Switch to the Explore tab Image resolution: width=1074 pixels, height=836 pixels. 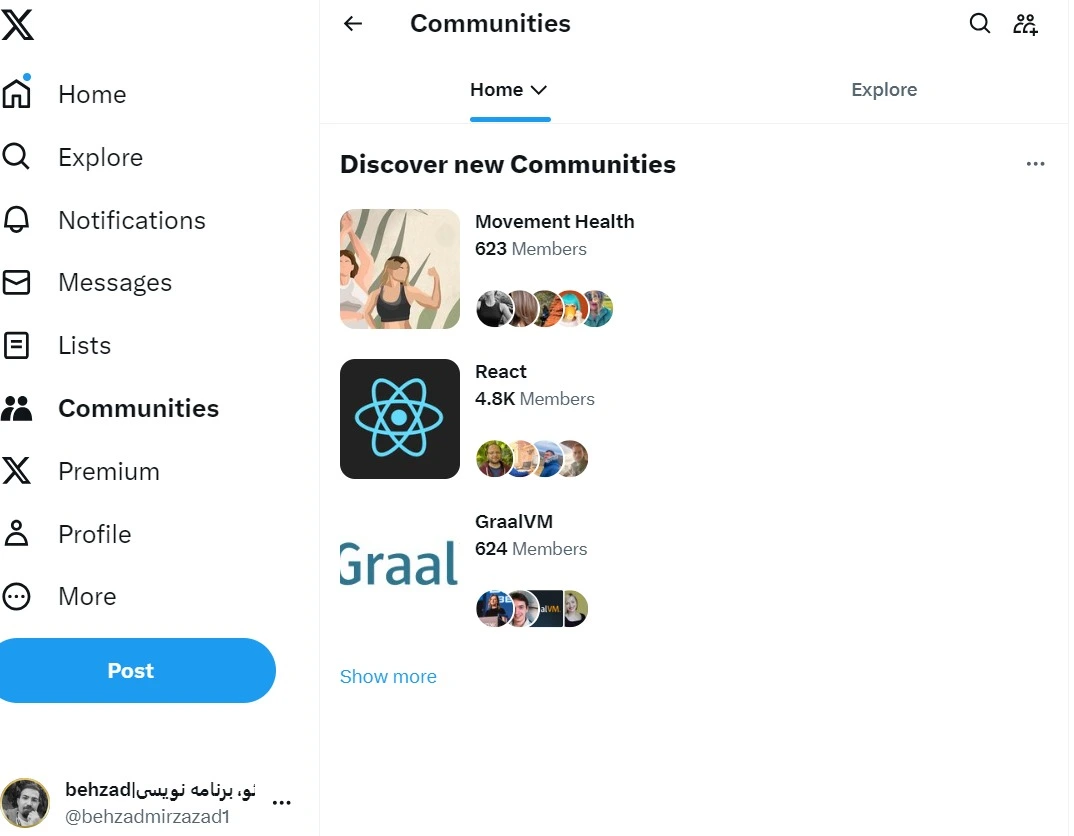(x=884, y=89)
